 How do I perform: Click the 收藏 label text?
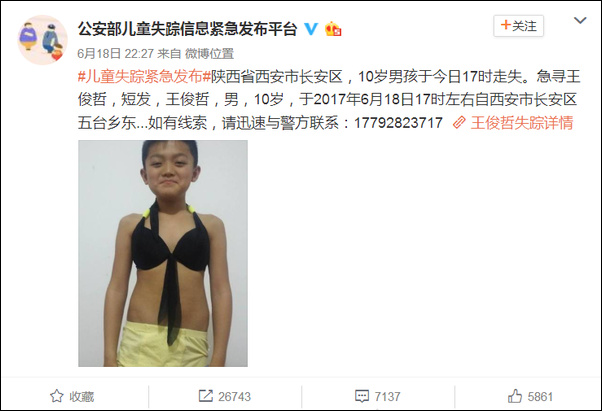point(81,396)
